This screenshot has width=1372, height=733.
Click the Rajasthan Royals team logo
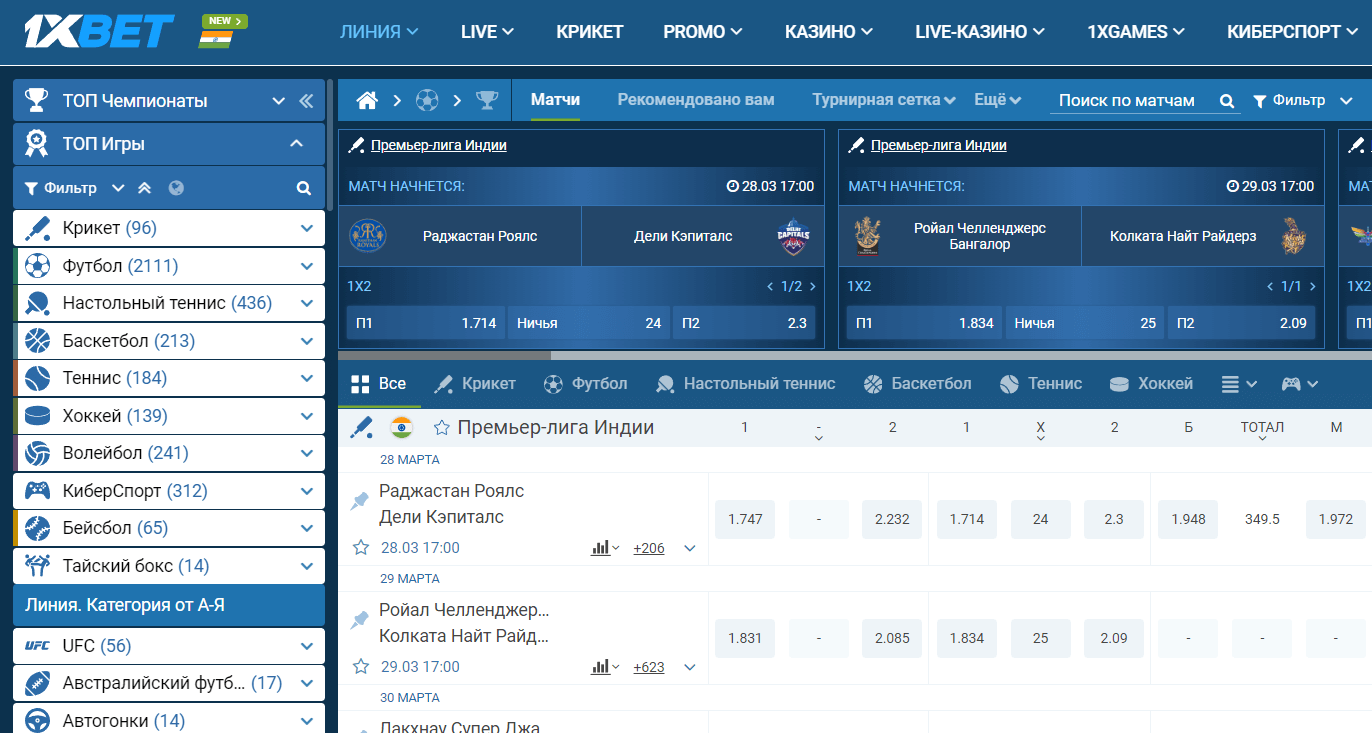[367, 237]
